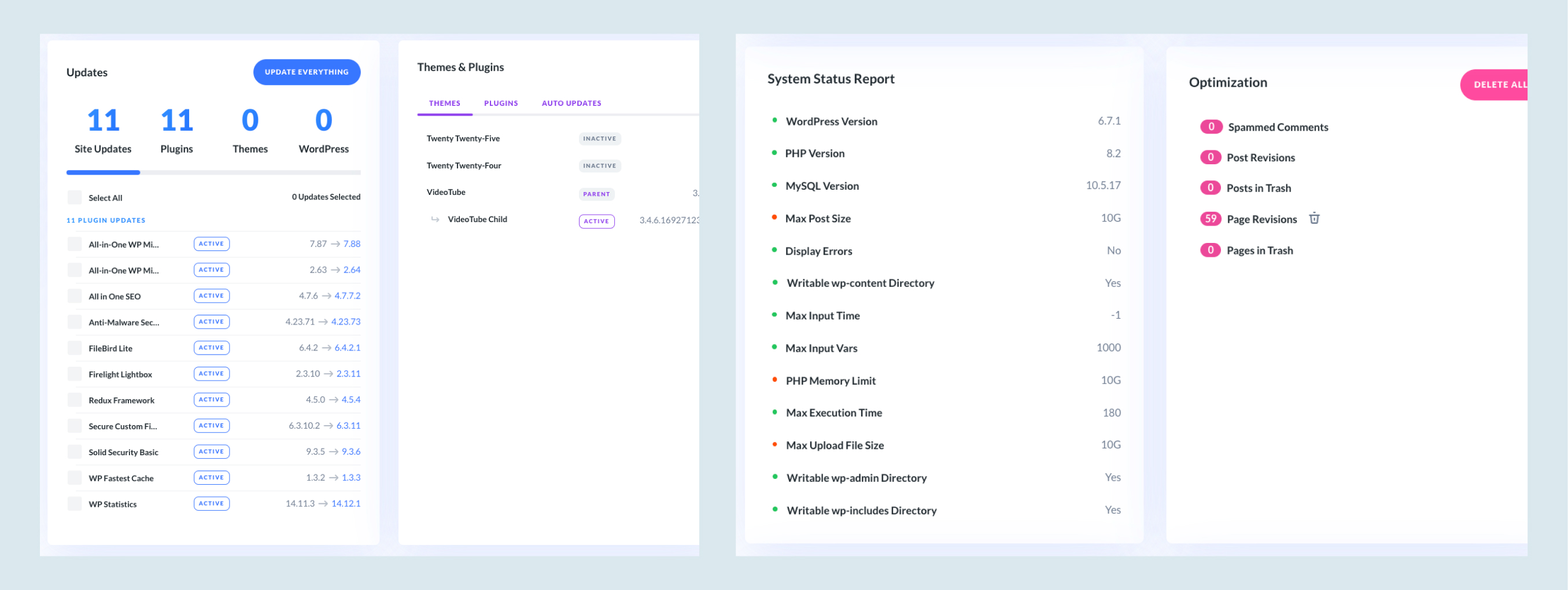Click the Parent badge on VideoTube
The width and height of the screenshot is (1568, 590).
click(596, 194)
